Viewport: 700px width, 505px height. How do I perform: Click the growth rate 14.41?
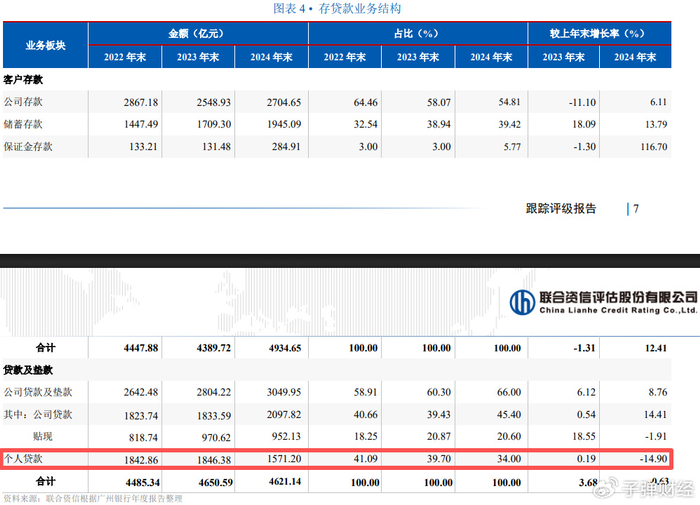click(x=655, y=415)
